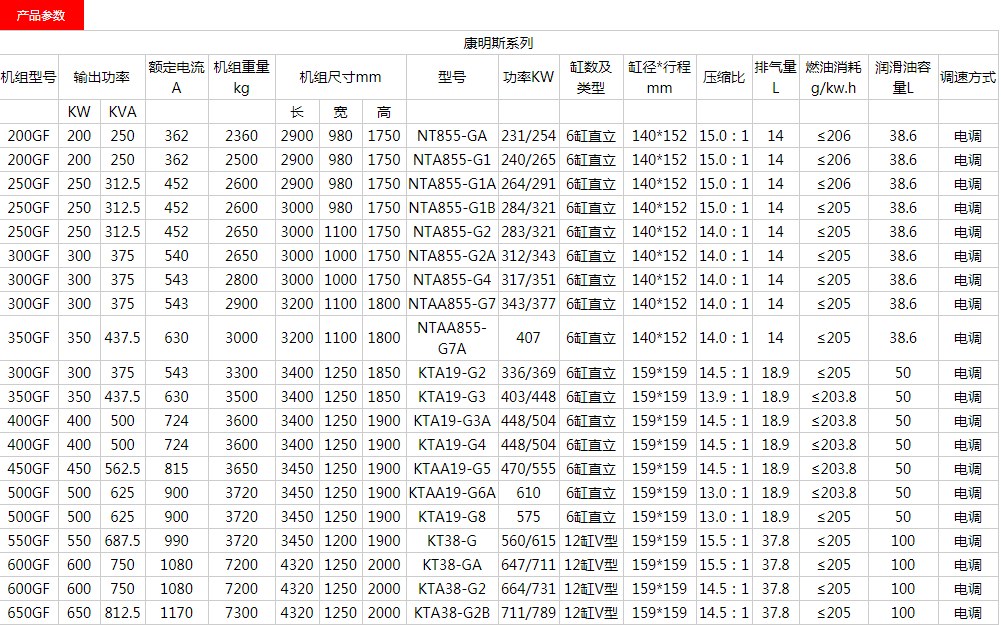The width and height of the screenshot is (1001, 625).
Task: Select engine model KTA38-G2B
Action: click(452, 613)
